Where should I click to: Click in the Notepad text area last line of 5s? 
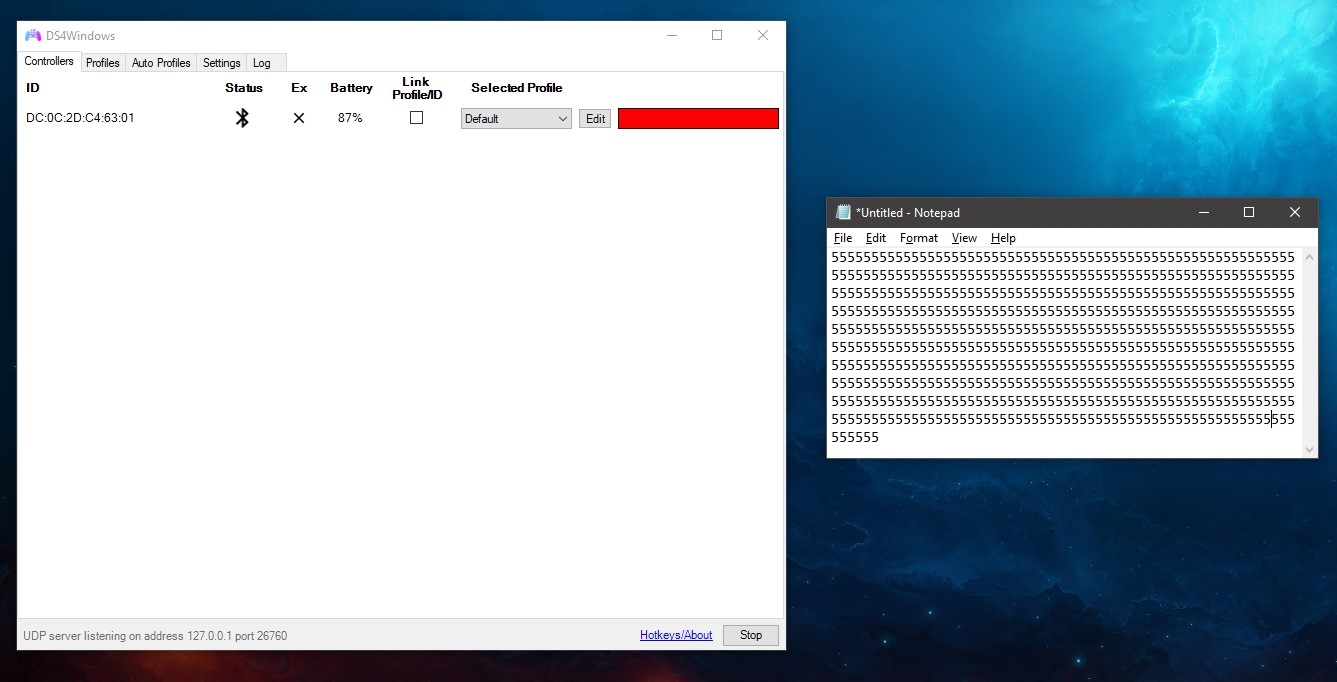(855, 438)
